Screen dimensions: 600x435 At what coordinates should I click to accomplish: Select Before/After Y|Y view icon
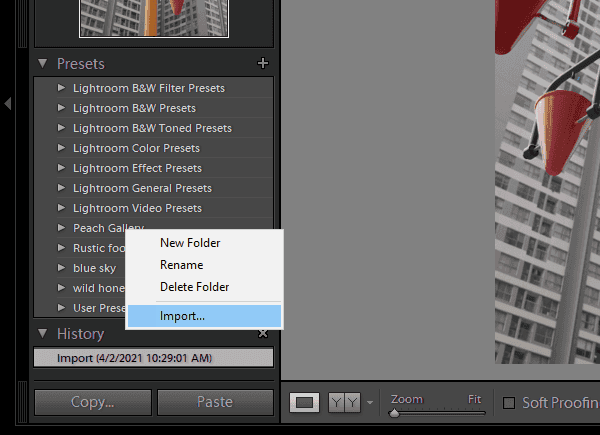[344, 402]
